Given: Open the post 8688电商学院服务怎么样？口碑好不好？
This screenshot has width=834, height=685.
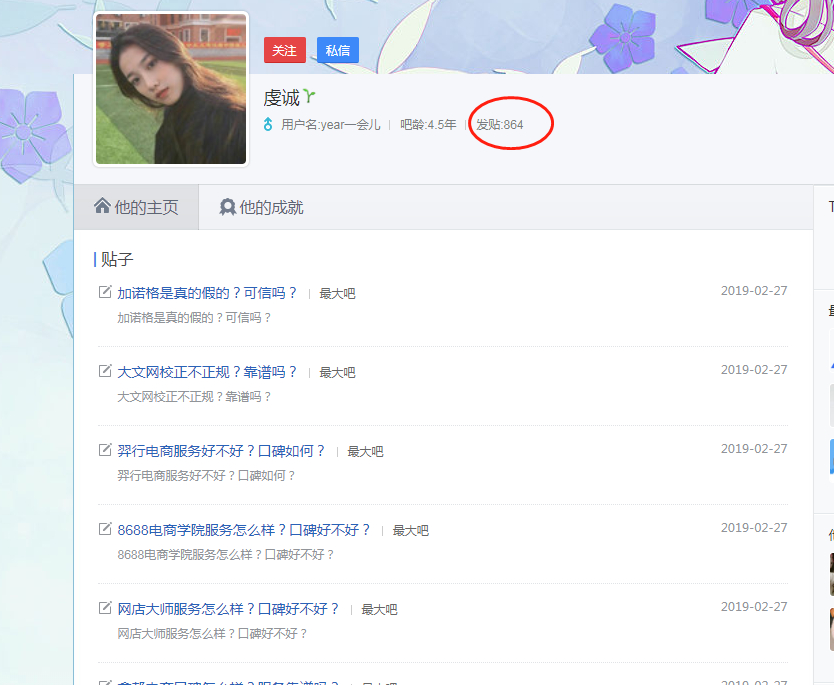Looking at the screenshot, I should tap(244, 530).
